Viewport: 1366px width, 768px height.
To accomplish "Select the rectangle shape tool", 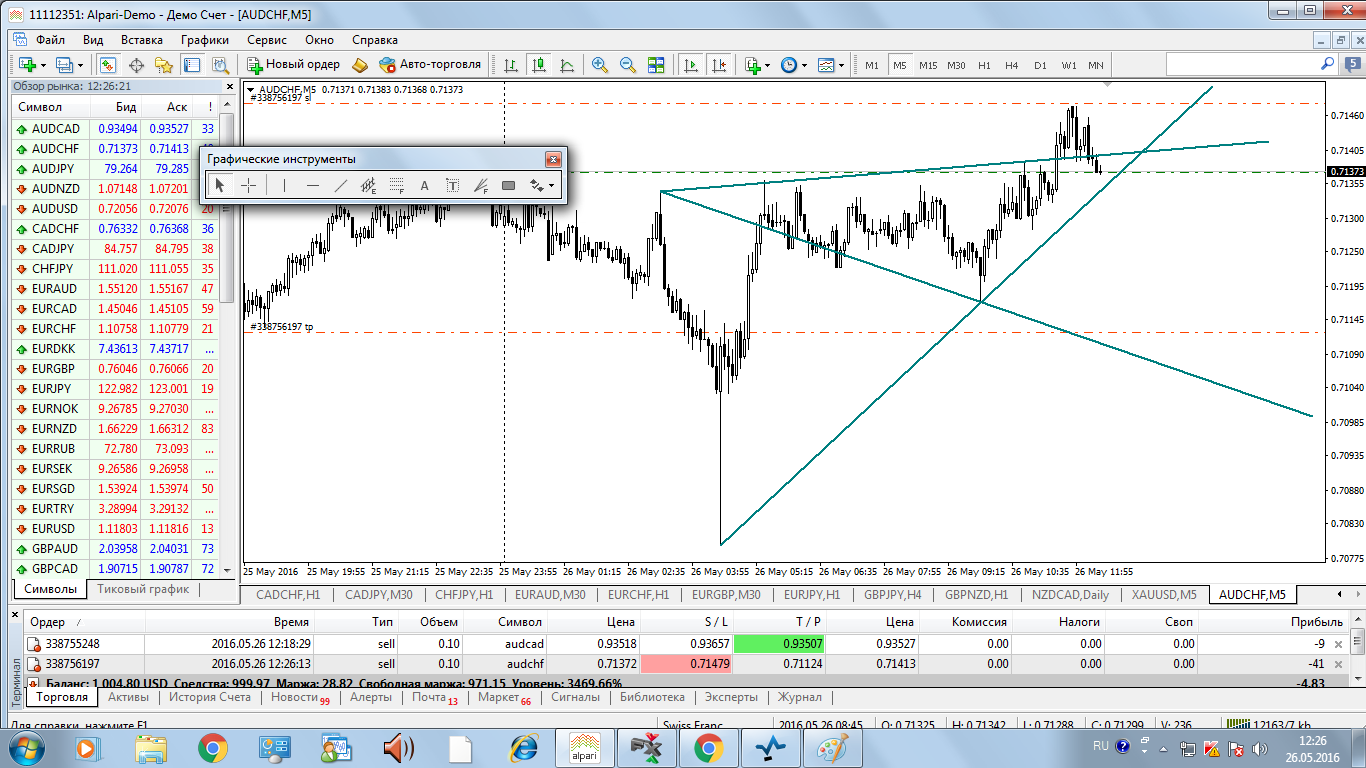I will [x=508, y=185].
